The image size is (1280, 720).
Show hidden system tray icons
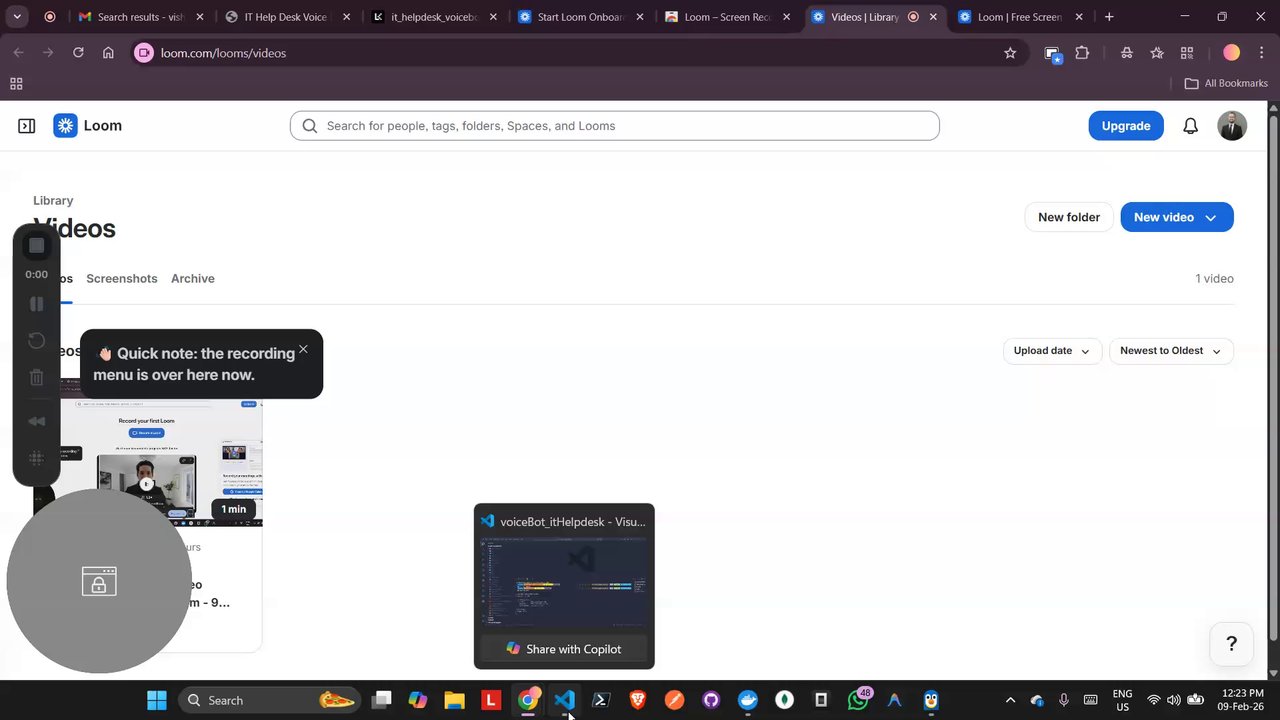tap(1010, 700)
